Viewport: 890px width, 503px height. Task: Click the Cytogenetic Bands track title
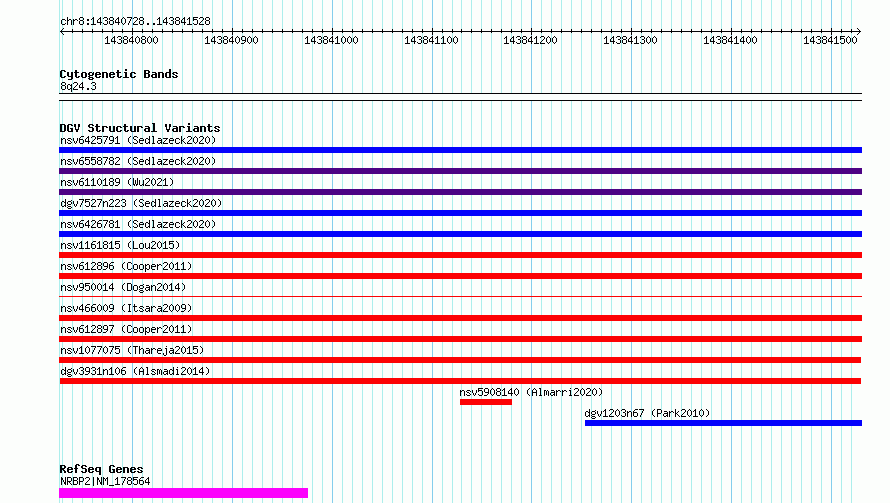tap(119, 74)
